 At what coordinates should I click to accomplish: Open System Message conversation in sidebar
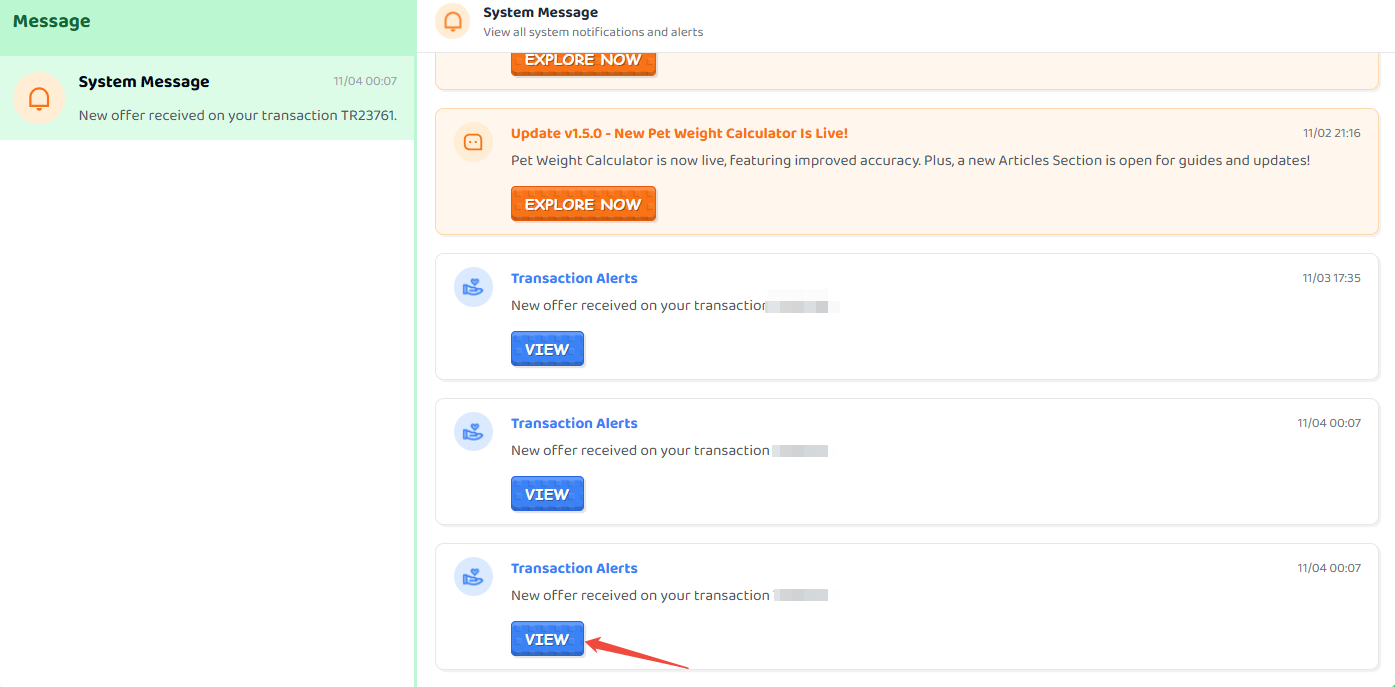[207, 98]
